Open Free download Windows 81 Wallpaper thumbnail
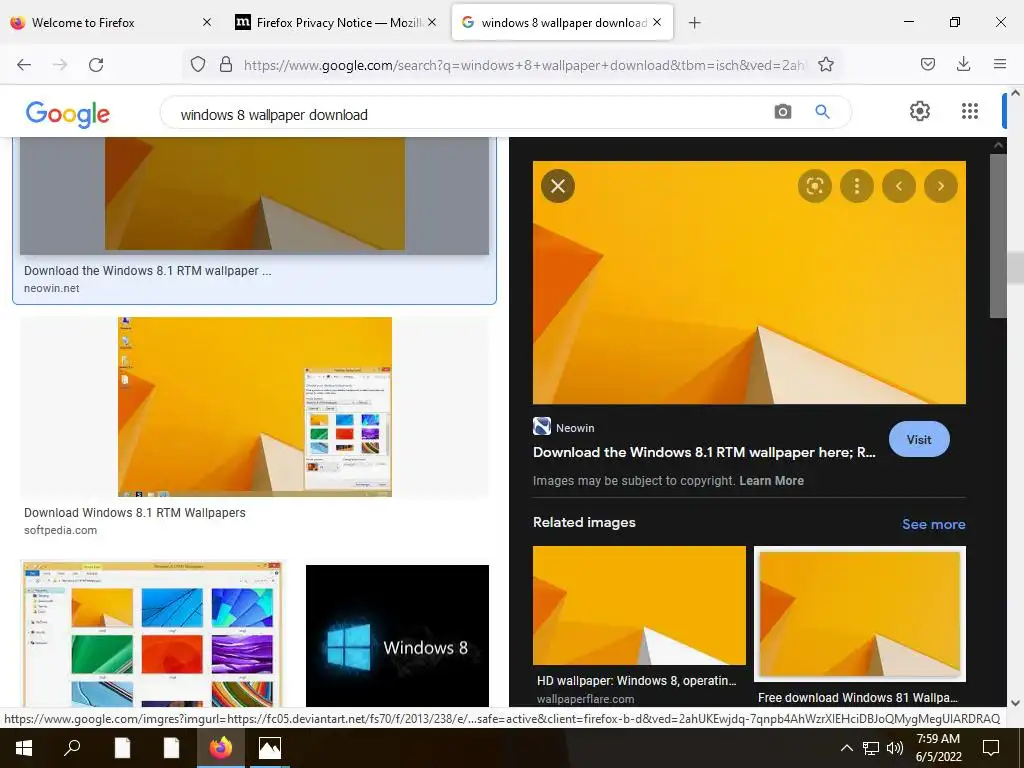This screenshot has width=1024, height=768. point(859,614)
